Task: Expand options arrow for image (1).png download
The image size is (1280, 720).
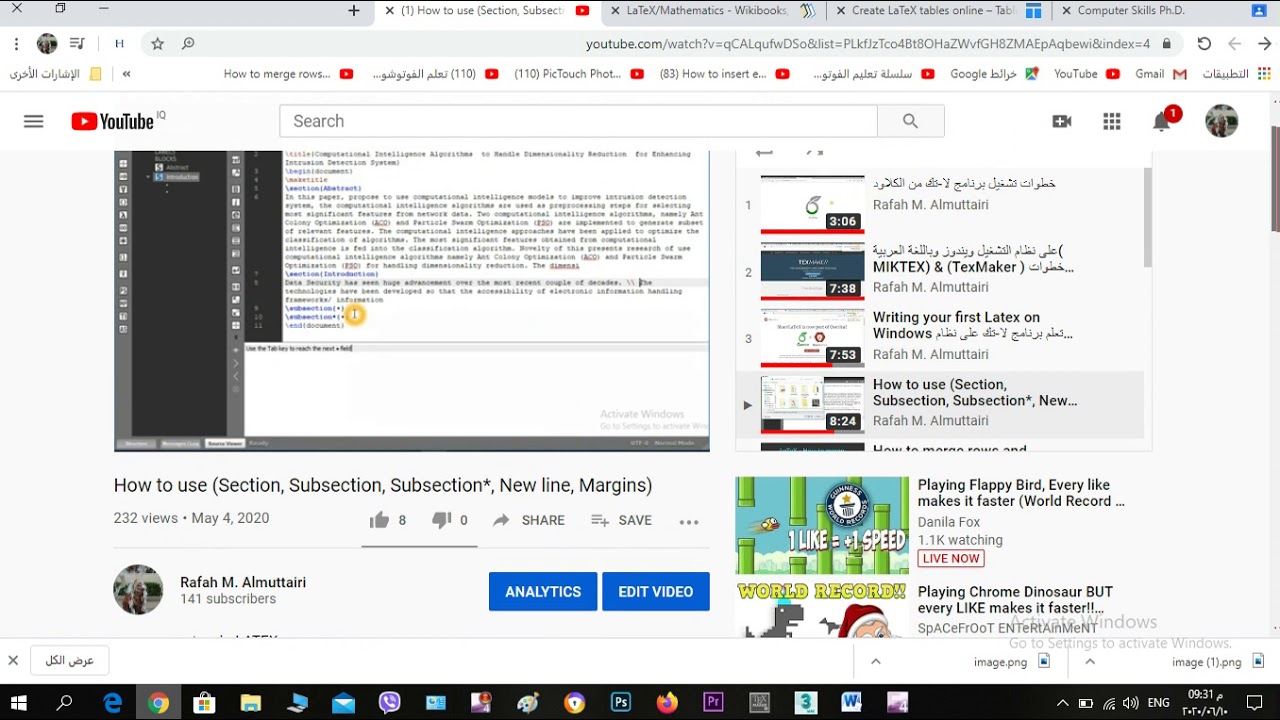Action: click(x=1091, y=661)
